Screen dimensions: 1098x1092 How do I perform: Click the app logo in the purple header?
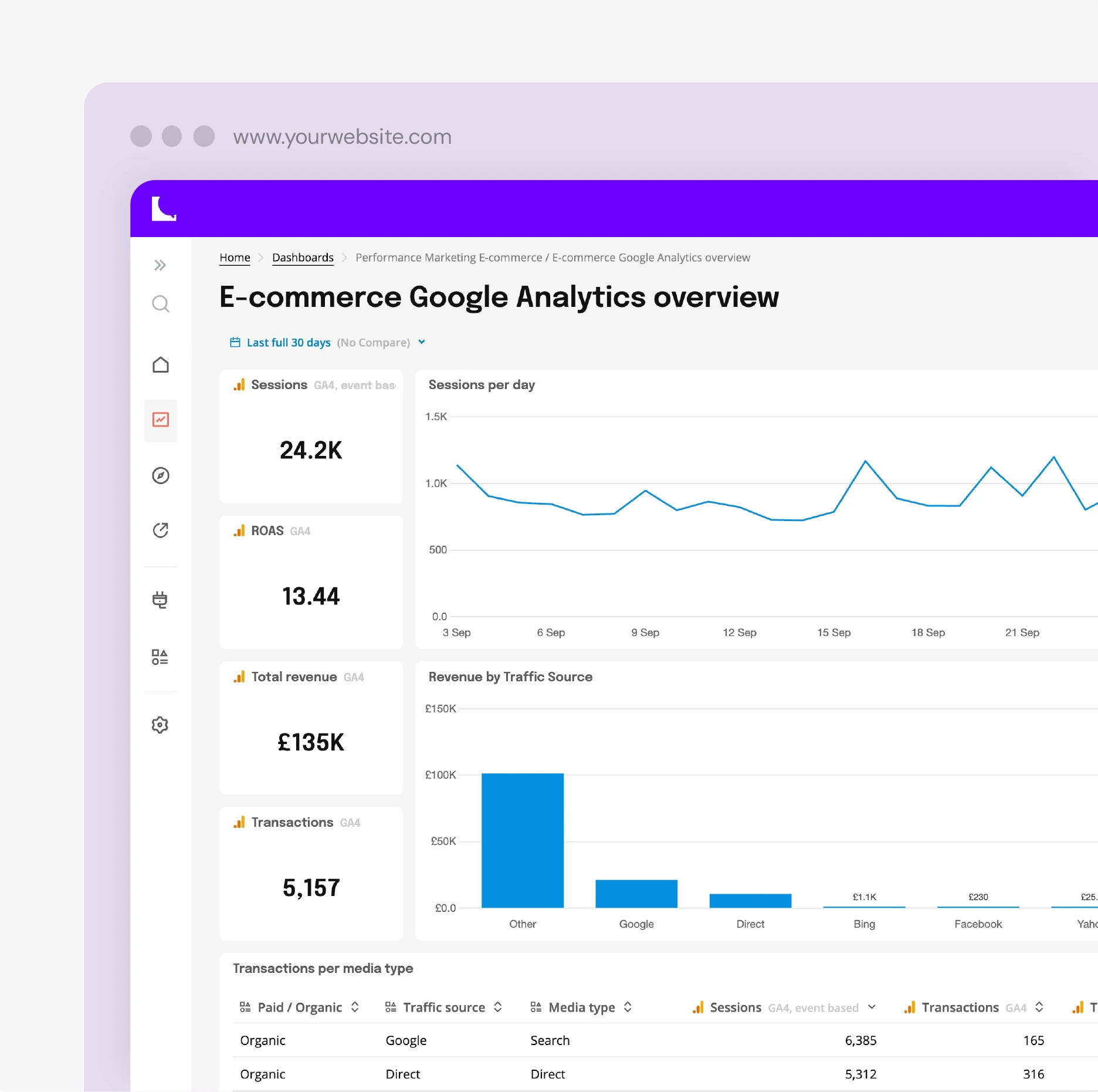click(x=164, y=209)
